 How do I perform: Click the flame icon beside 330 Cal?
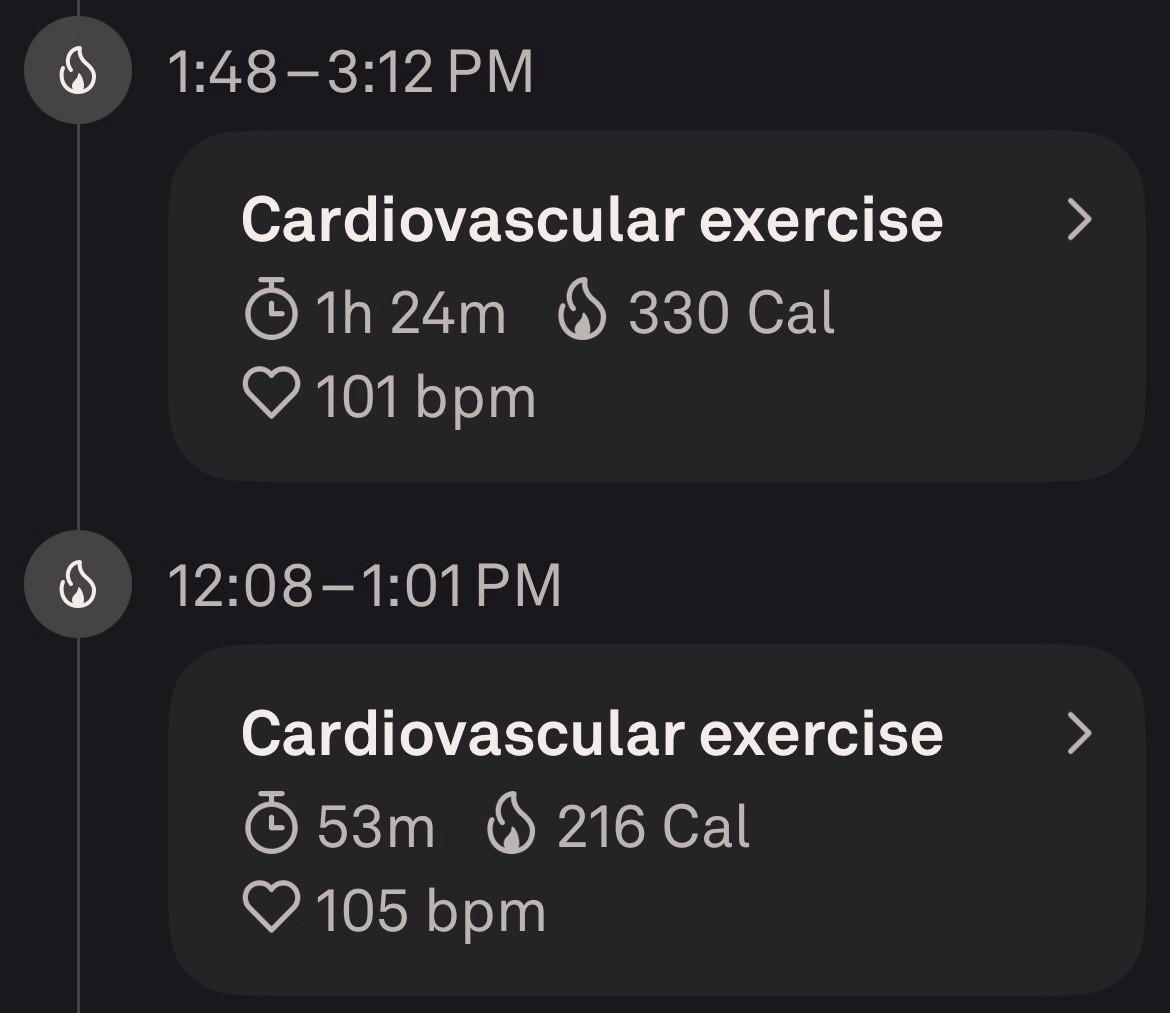point(582,311)
